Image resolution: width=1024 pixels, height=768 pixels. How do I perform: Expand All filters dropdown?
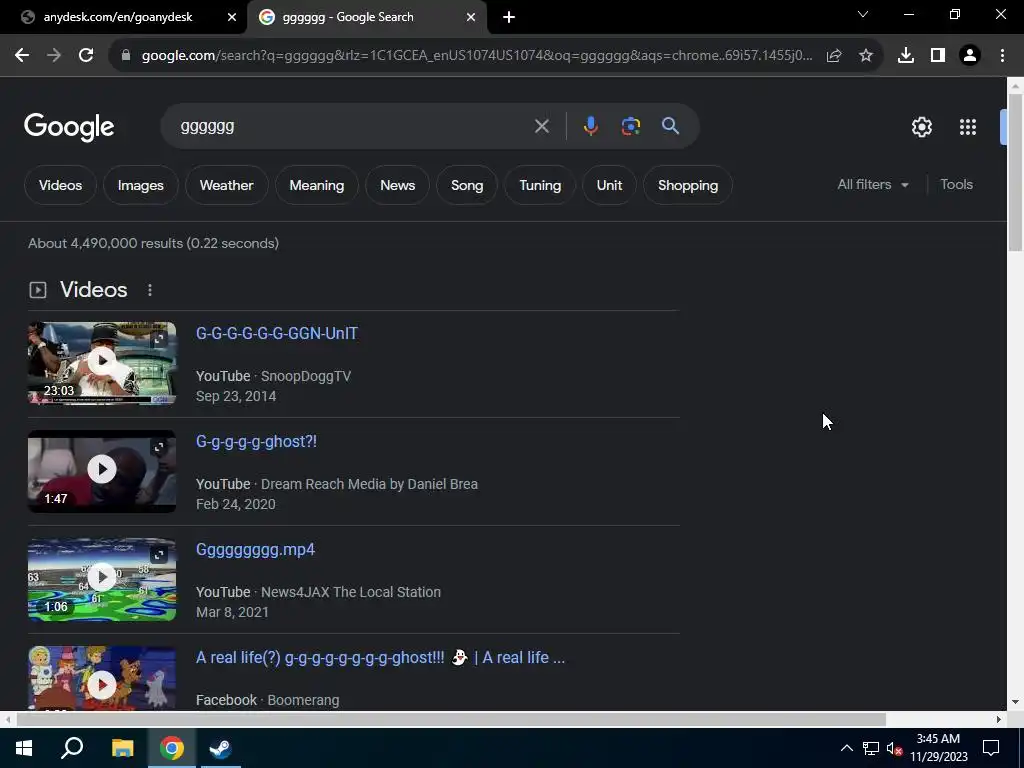(873, 185)
